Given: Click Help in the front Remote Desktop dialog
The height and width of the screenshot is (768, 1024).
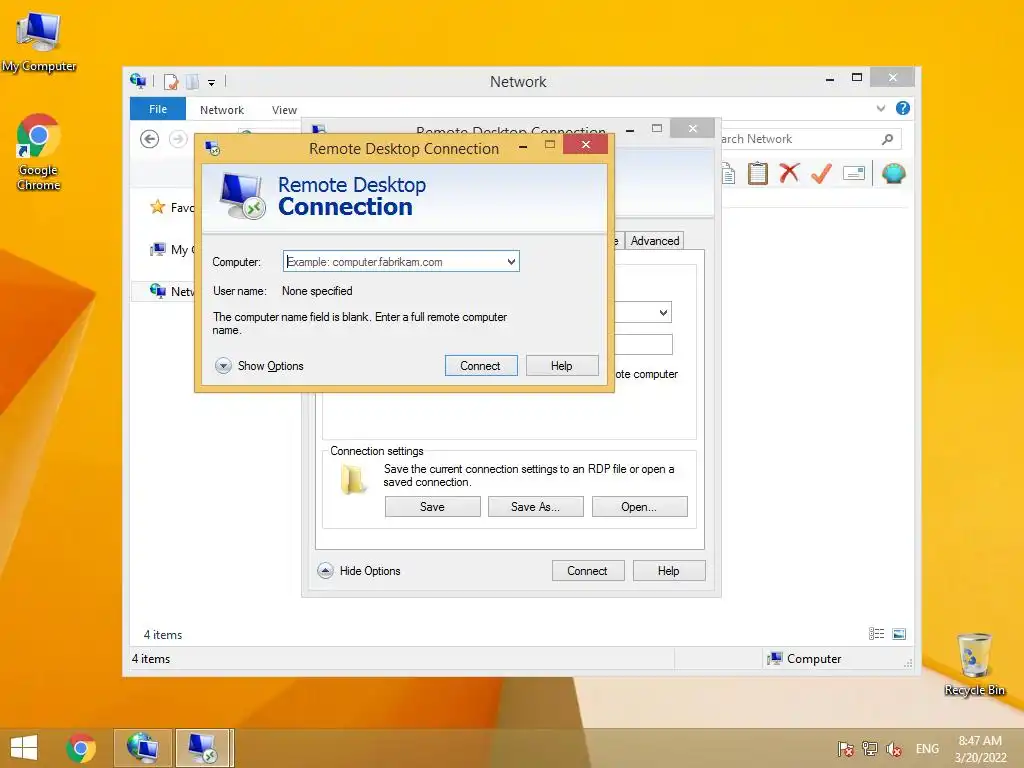Looking at the screenshot, I should [x=562, y=366].
